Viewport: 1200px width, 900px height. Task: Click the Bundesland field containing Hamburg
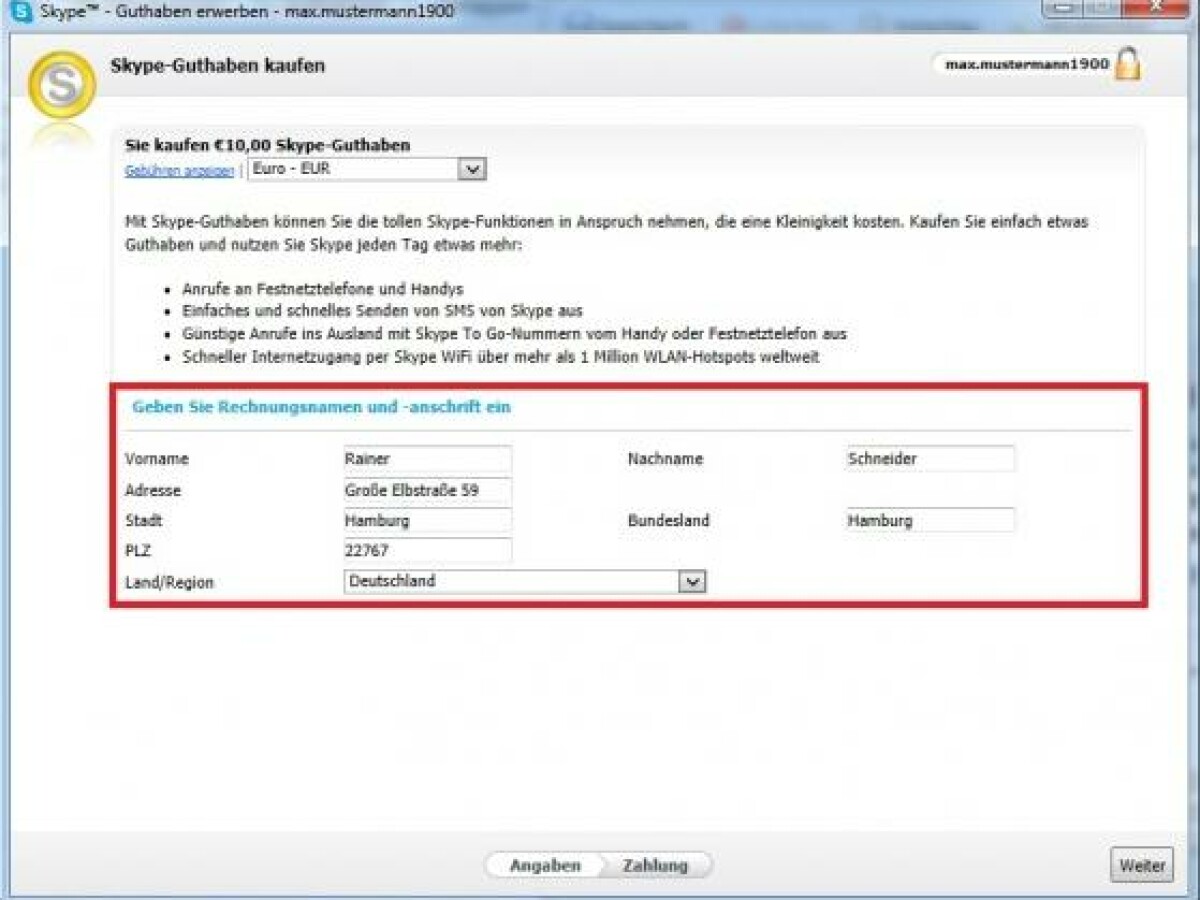930,520
